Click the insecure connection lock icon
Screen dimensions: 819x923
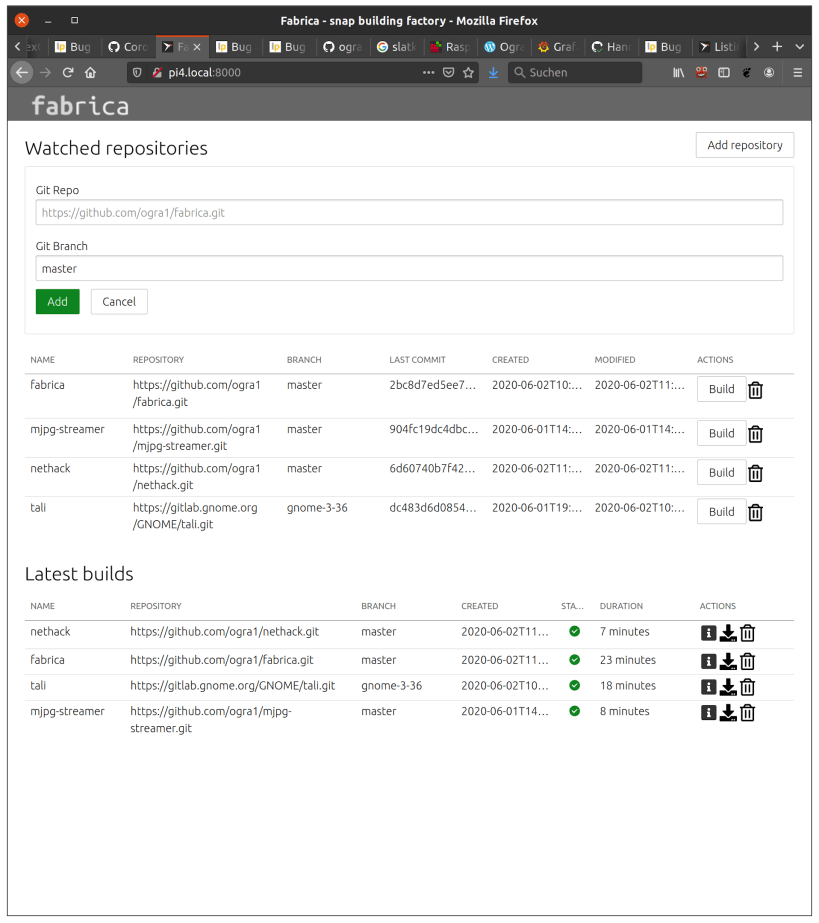pyautogui.click(x=157, y=72)
